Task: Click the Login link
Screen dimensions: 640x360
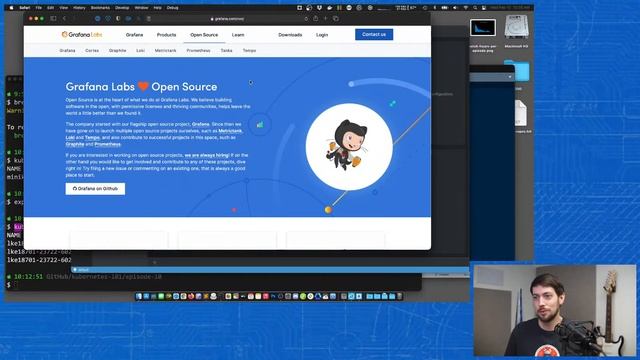Action: [x=322, y=35]
